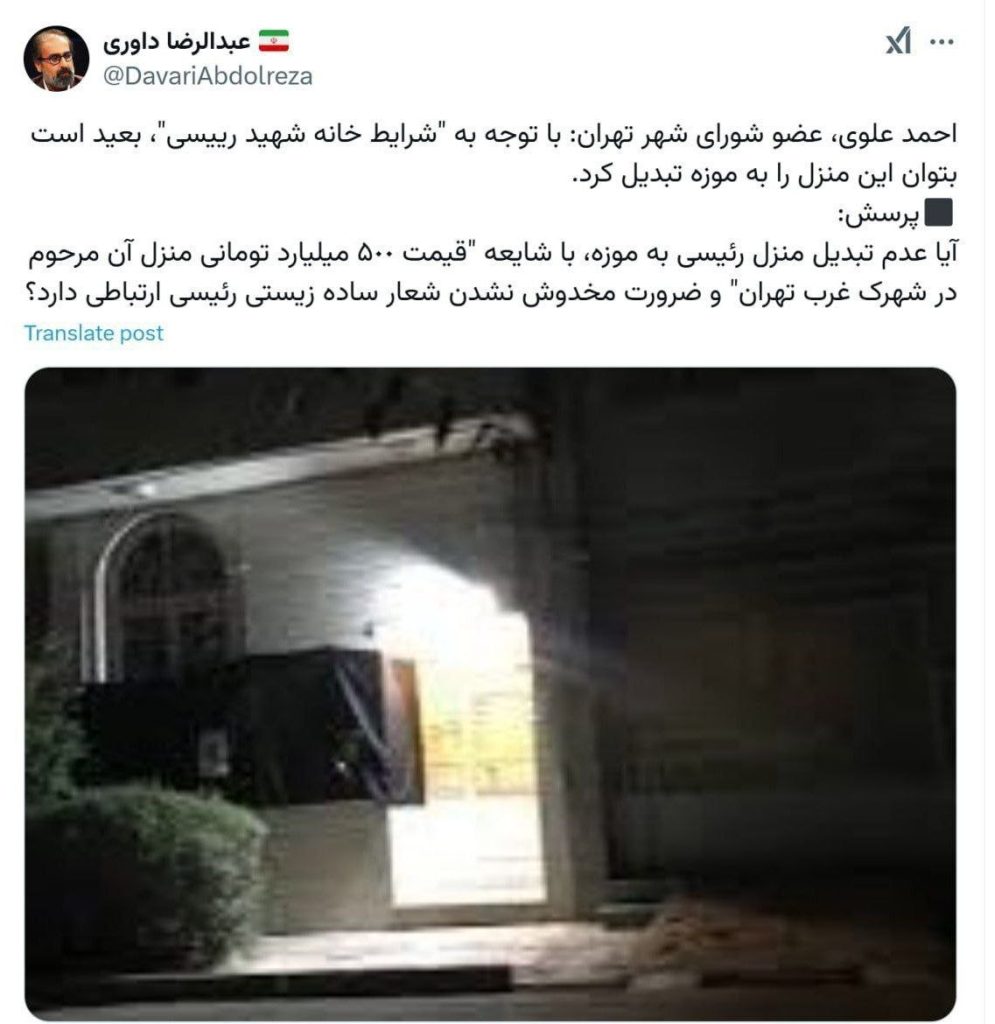The width and height of the screenshot is (995, 1024).
Task: Open the attached night photo of the house
Action: pyautogui.click(x=490, y=692)
